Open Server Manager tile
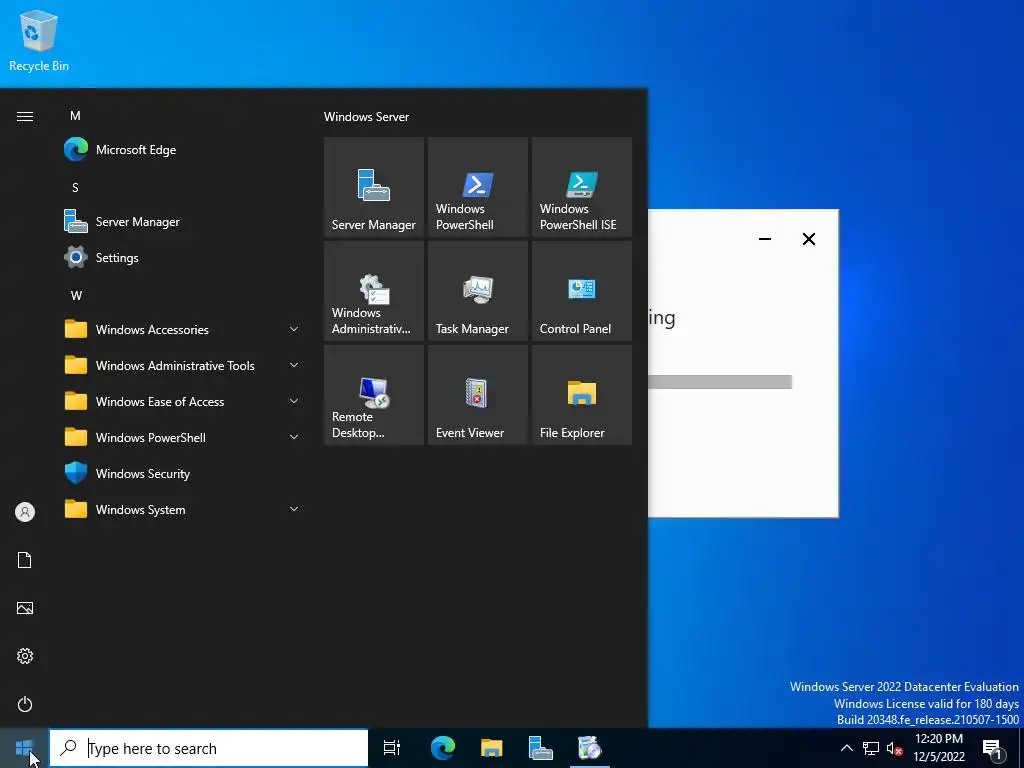1024x768 pixels. (374, 187)
